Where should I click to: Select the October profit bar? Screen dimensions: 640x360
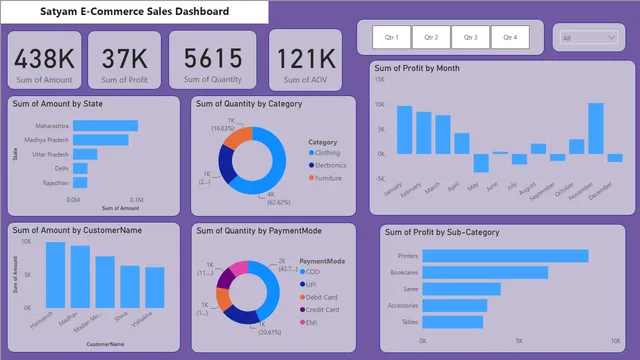(x=577, y=147)
